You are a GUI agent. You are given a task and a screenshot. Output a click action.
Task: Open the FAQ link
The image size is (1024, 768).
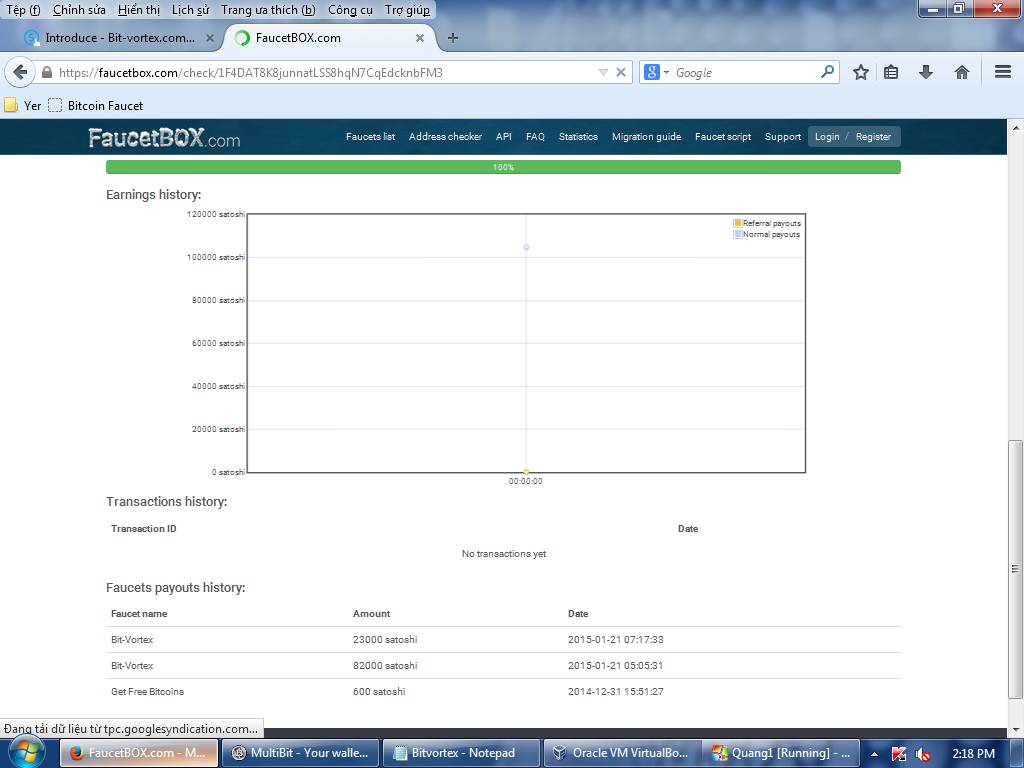535,136
